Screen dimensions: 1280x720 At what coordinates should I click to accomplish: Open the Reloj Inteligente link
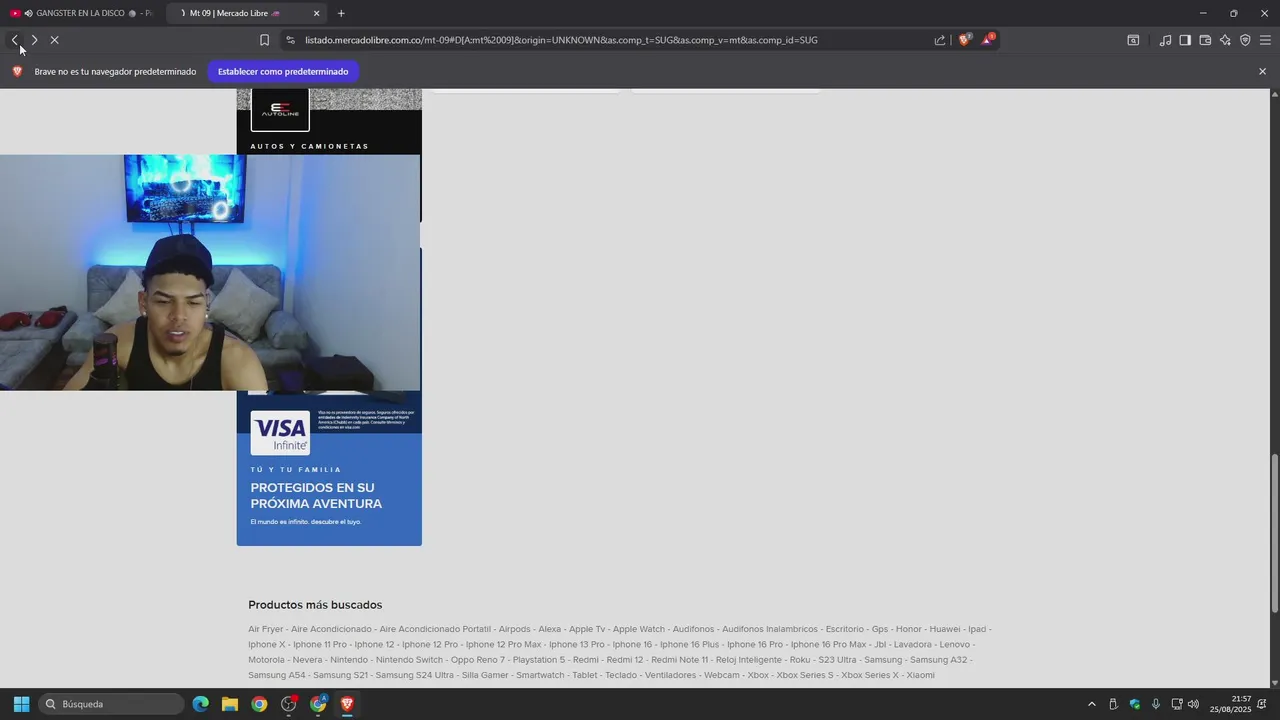(x=749, y=660)
